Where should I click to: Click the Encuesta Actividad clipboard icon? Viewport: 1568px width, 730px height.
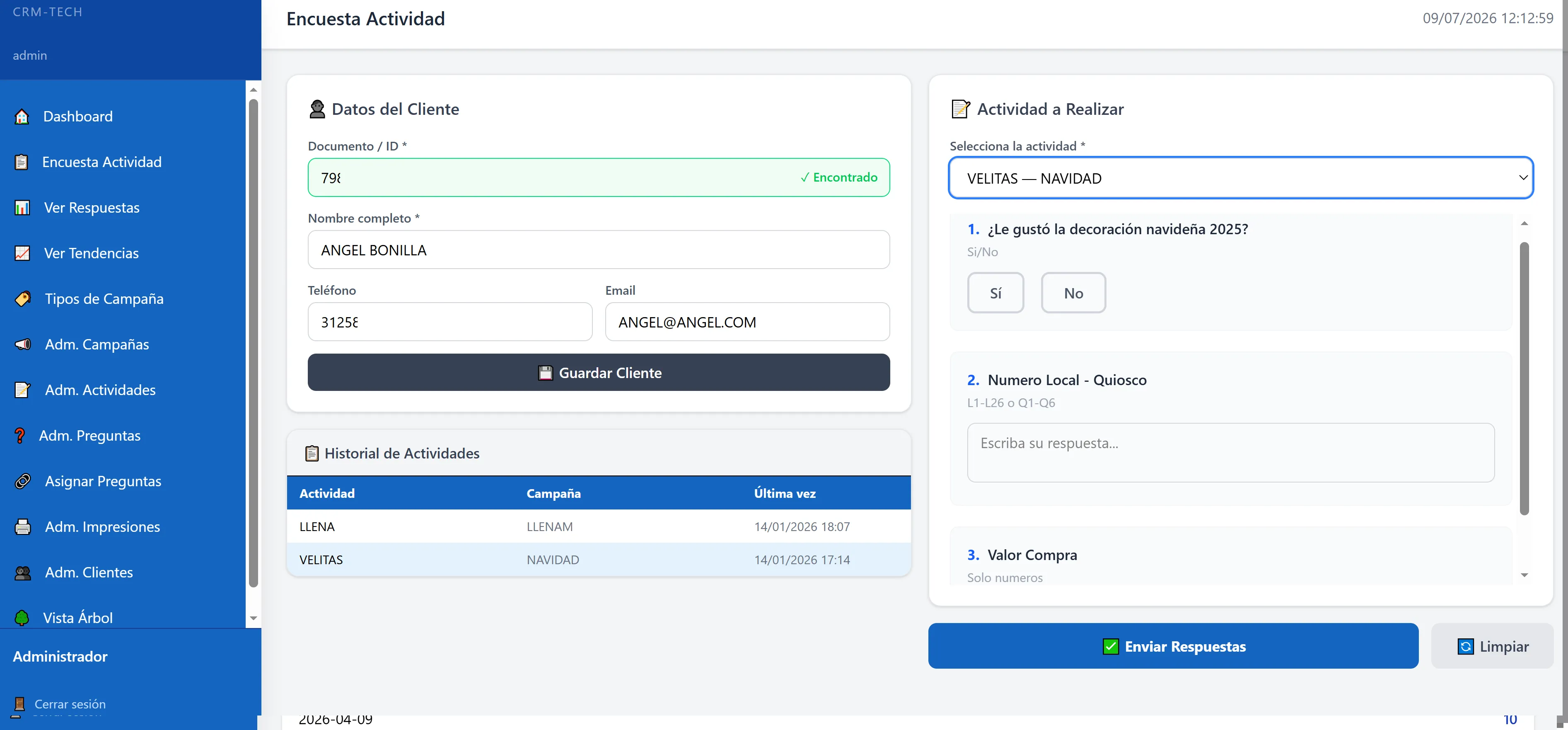[x=21, y=162]
